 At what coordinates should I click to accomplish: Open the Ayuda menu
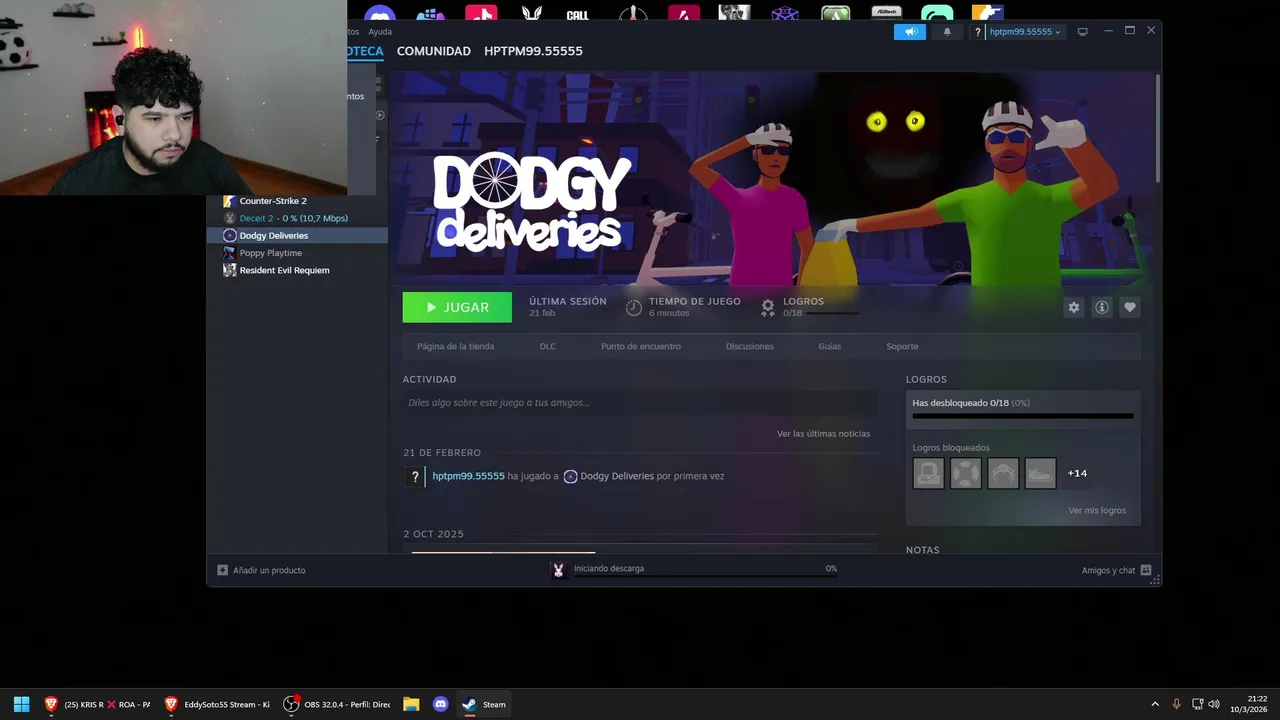pyautogui.click(x=380, y=32)
